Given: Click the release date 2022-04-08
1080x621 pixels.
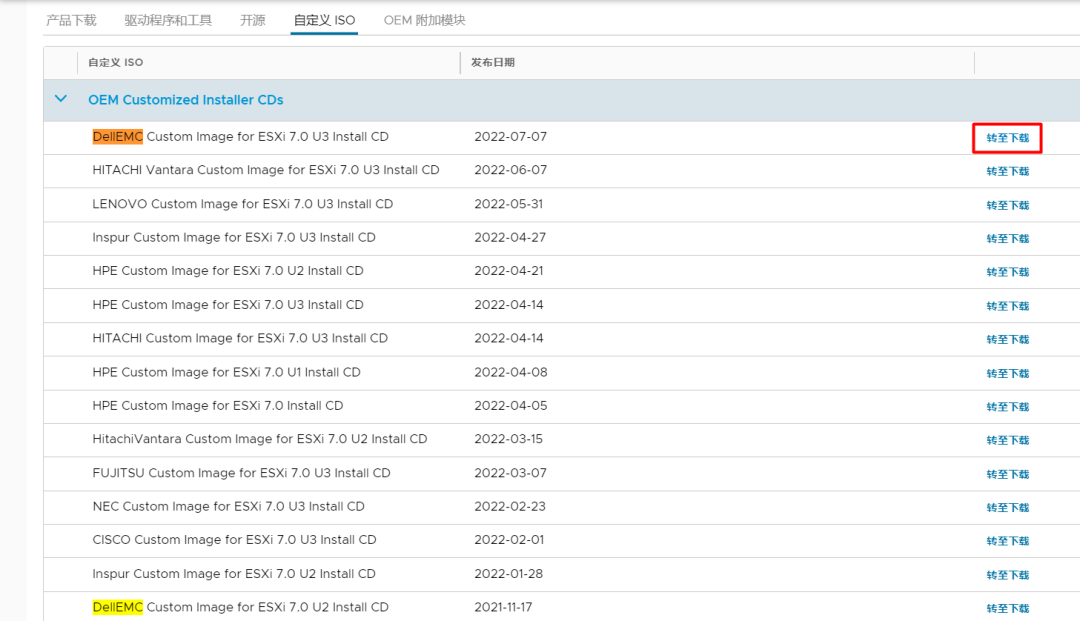Looking at the screenshot, I should 510,372.
